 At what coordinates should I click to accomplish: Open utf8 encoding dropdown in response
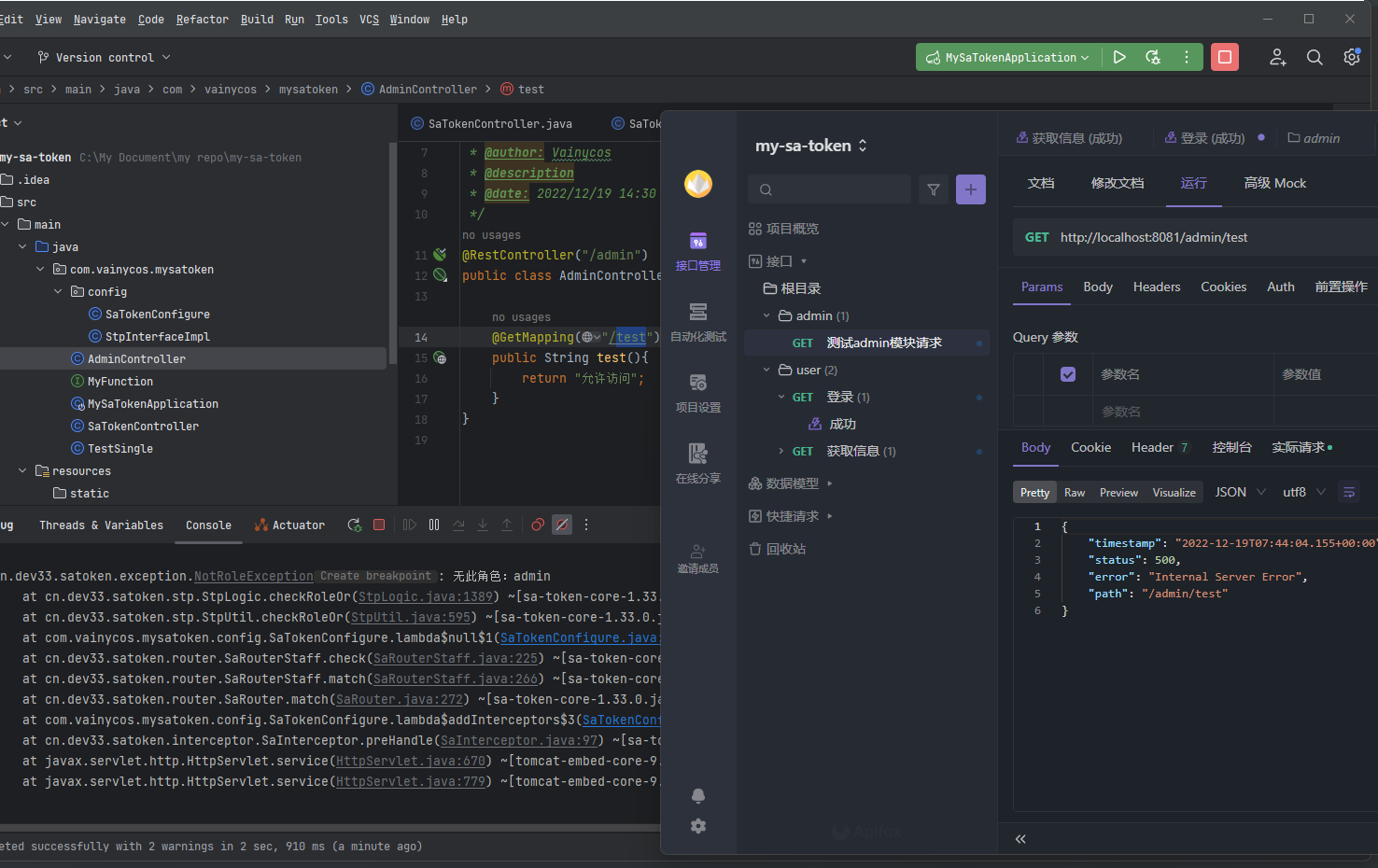click(1304, 492)
